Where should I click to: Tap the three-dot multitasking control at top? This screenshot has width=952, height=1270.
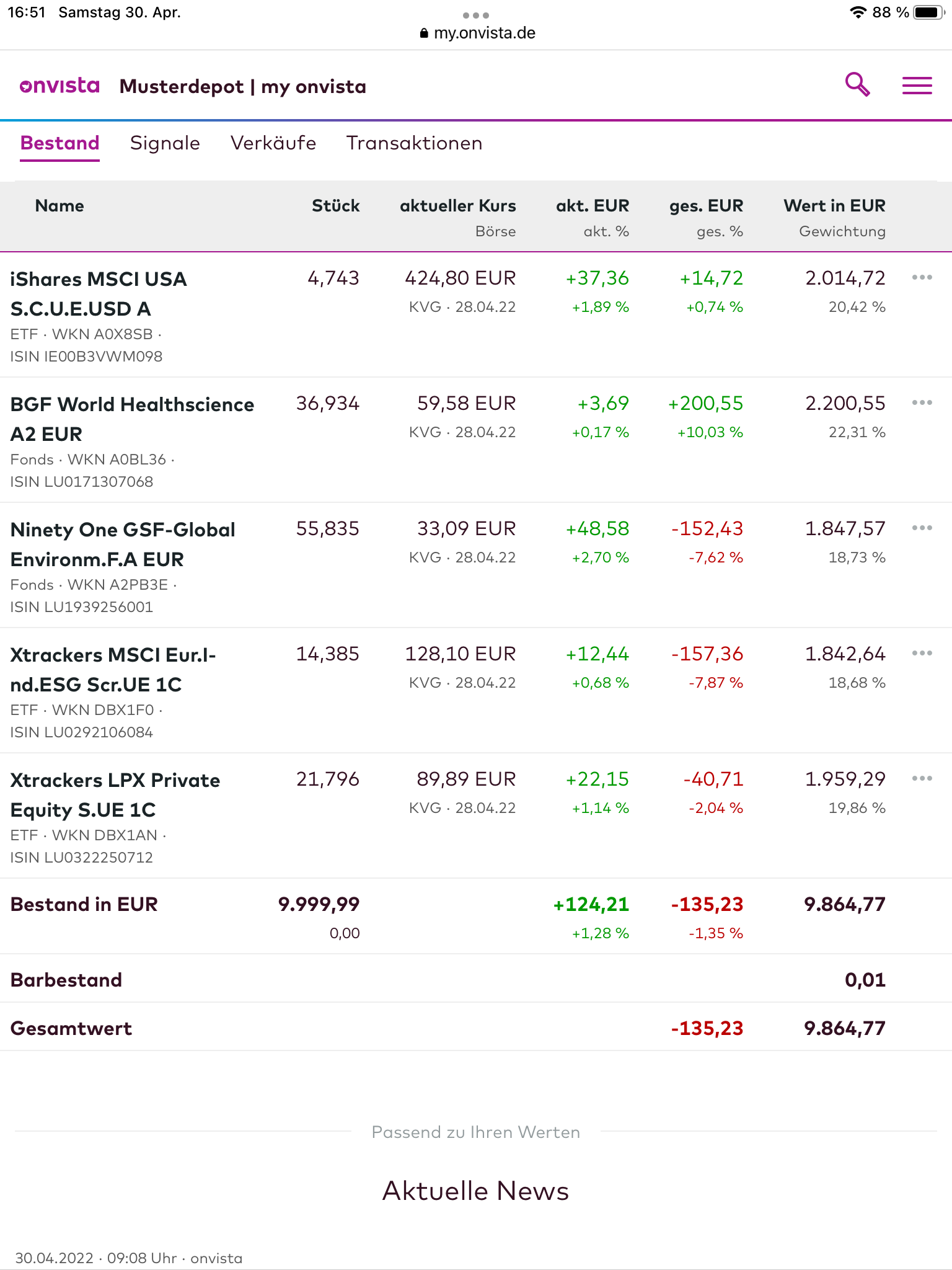tap(476, 15)
